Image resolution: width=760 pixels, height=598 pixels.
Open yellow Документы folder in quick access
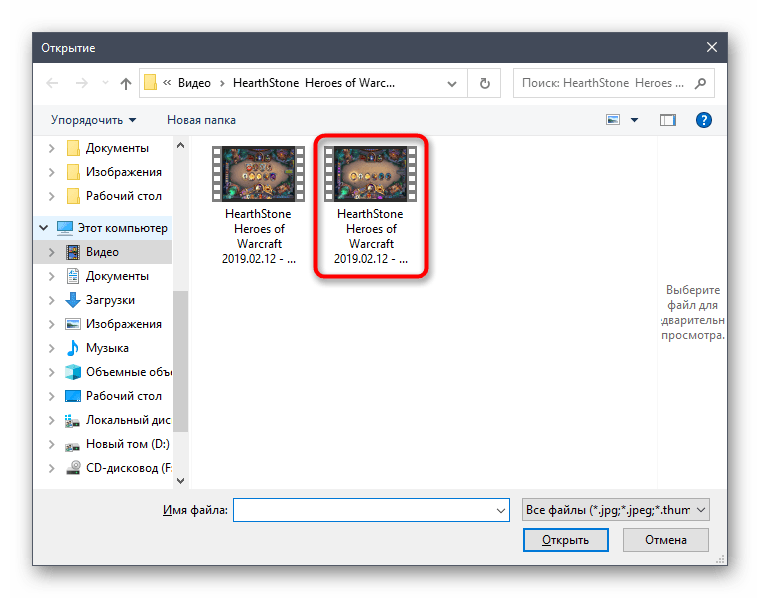(x=108, y=148)
